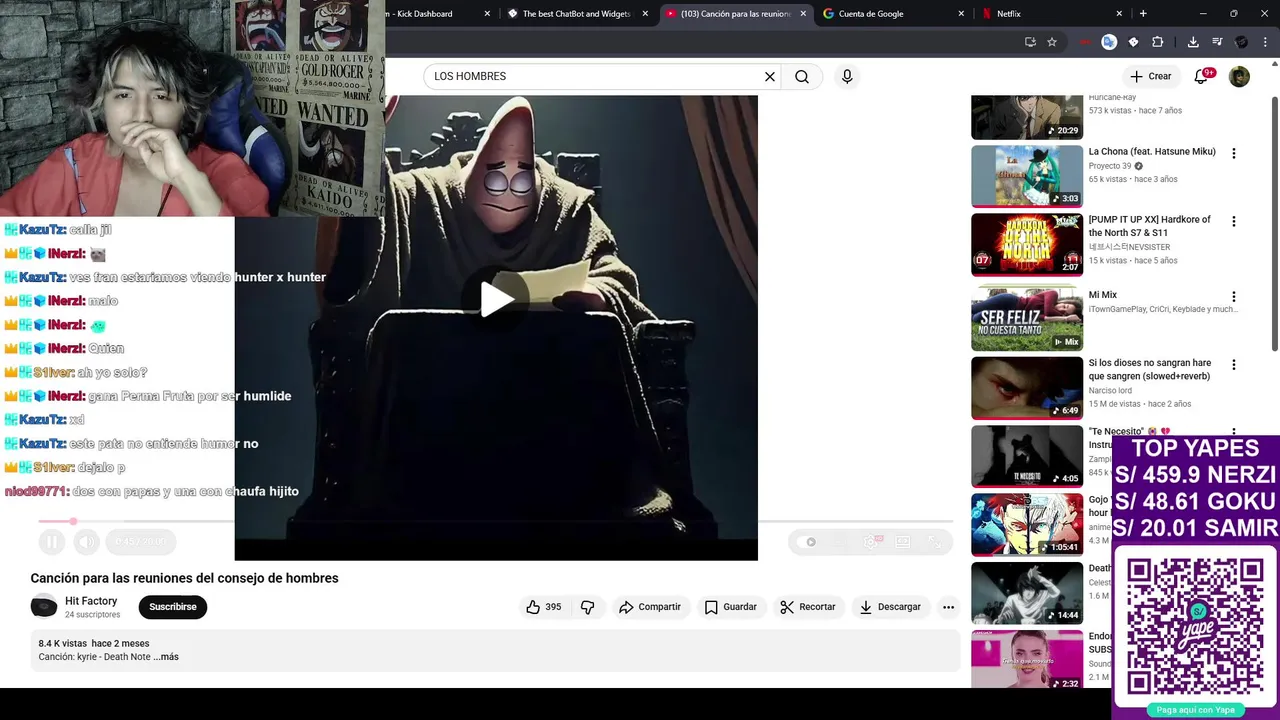Open a new browser tab
This screenshot has height=720, width=1280.
[x=1143, y=14]
